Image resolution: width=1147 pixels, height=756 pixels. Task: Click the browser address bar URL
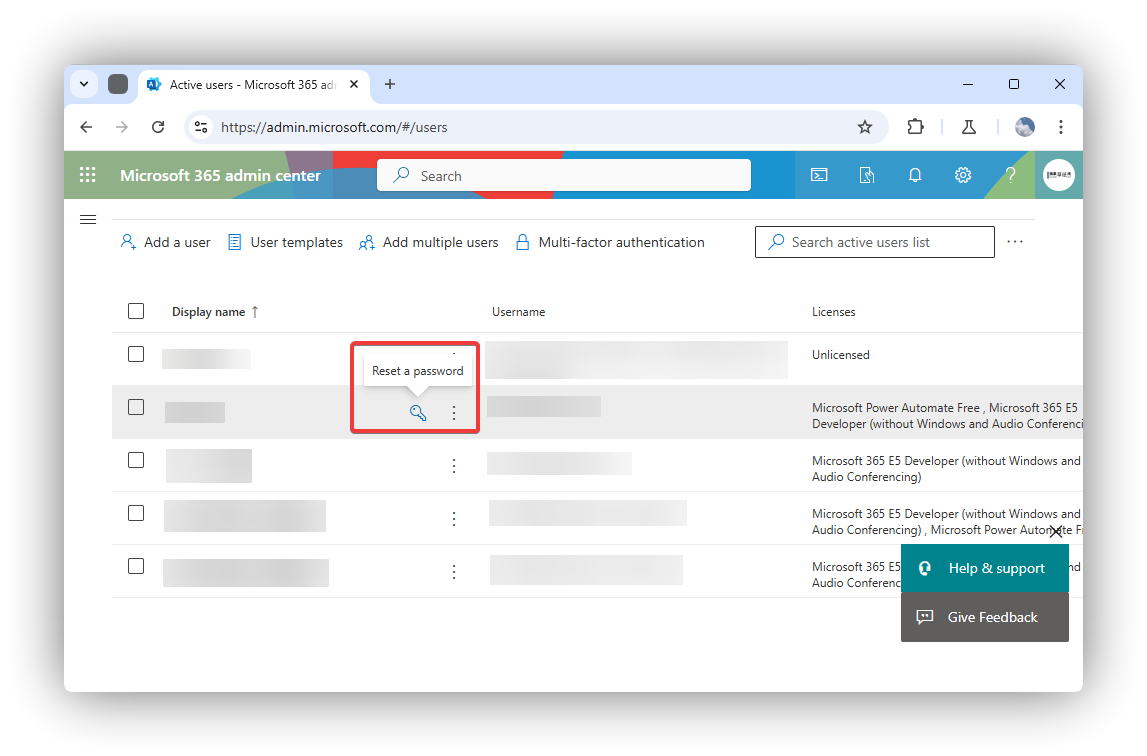334,127
